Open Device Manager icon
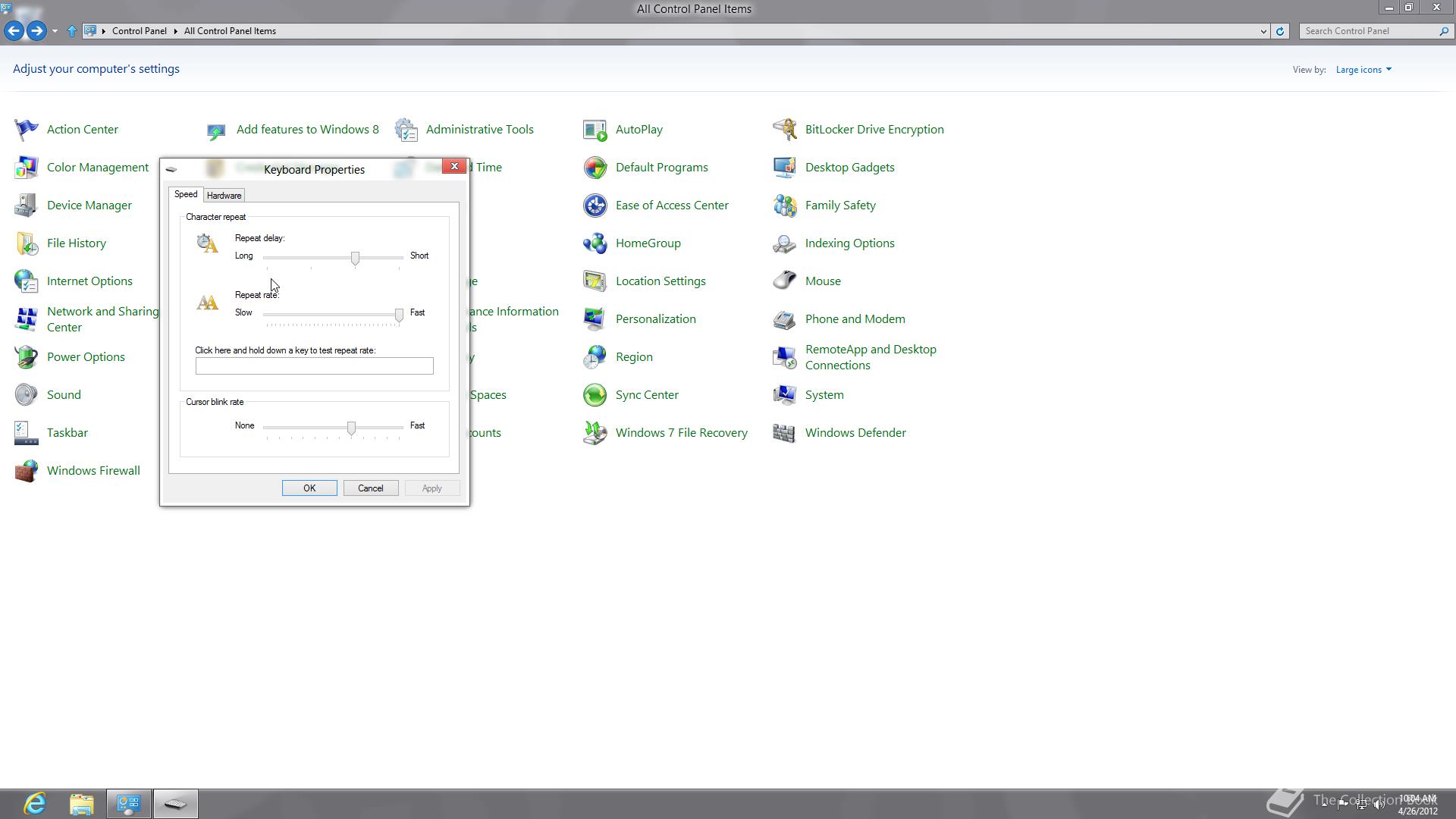Screen dimensions: 1456x819 26,206
